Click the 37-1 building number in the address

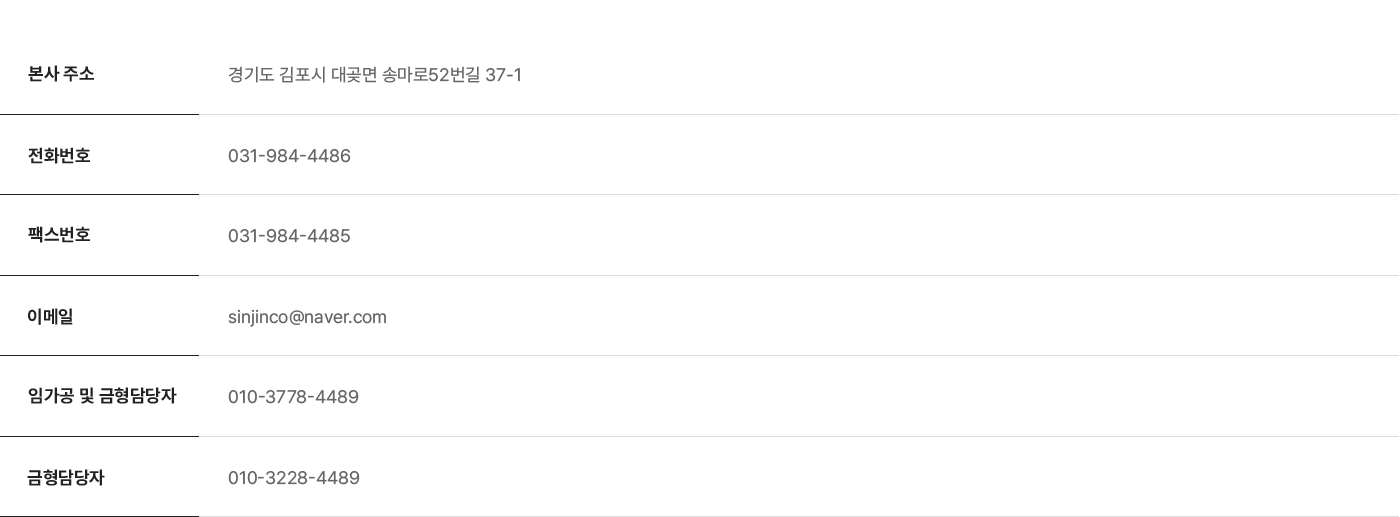tap(503, 75)
